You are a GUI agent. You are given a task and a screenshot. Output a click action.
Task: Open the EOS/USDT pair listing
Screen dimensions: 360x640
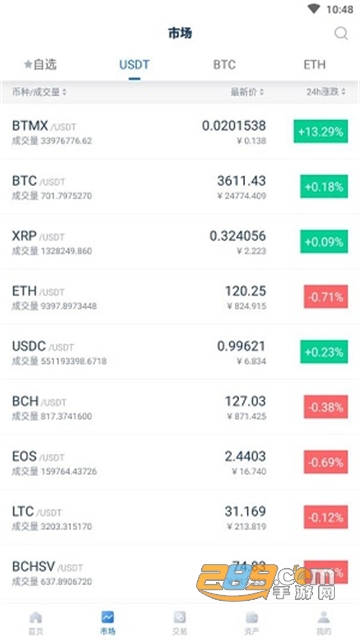pyautogui.click(x=180, y=462)
